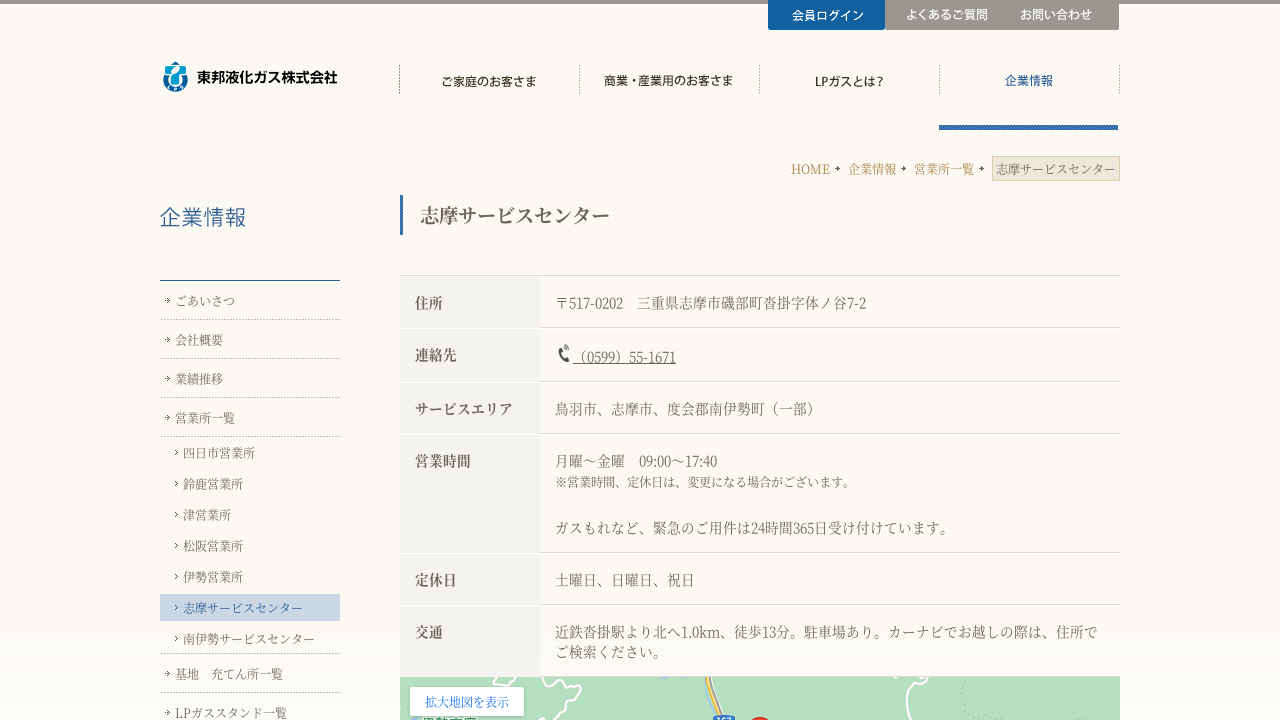The height and width of the screenshot is (720, 1280).
Task: Select 商業・産業用のお客さま menu
Action: 669,81
